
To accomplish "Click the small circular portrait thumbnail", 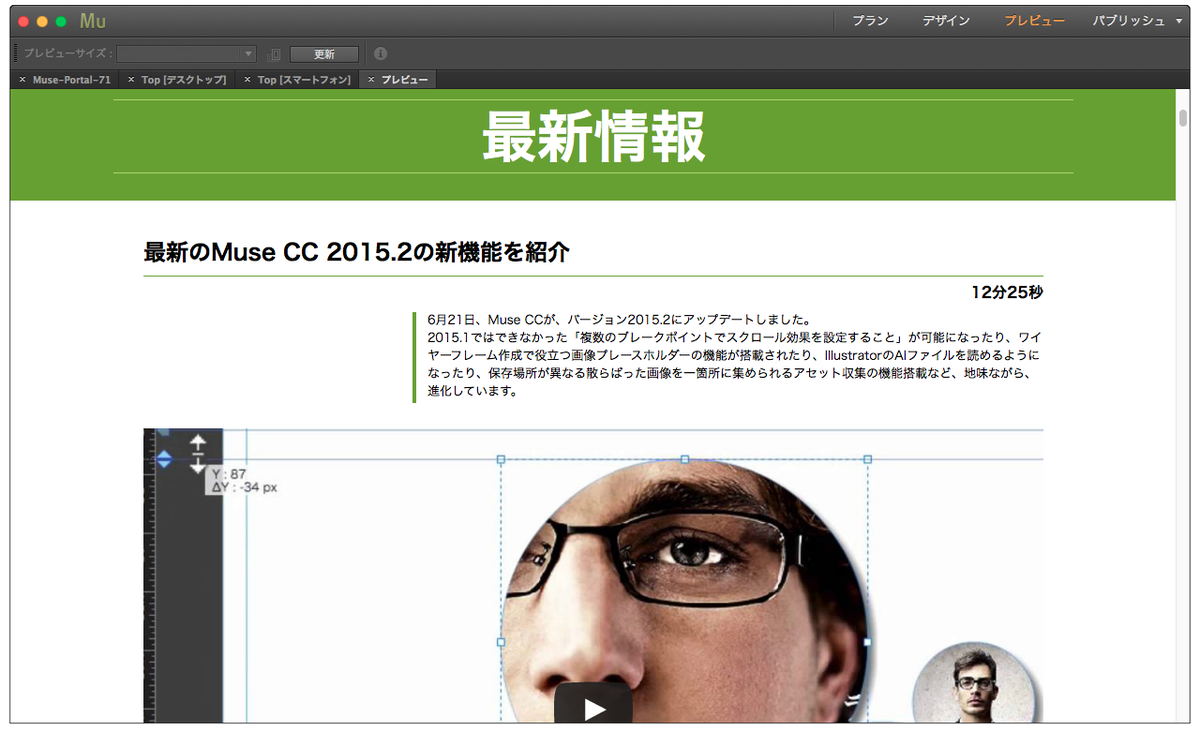I will [x=976, y=683].
